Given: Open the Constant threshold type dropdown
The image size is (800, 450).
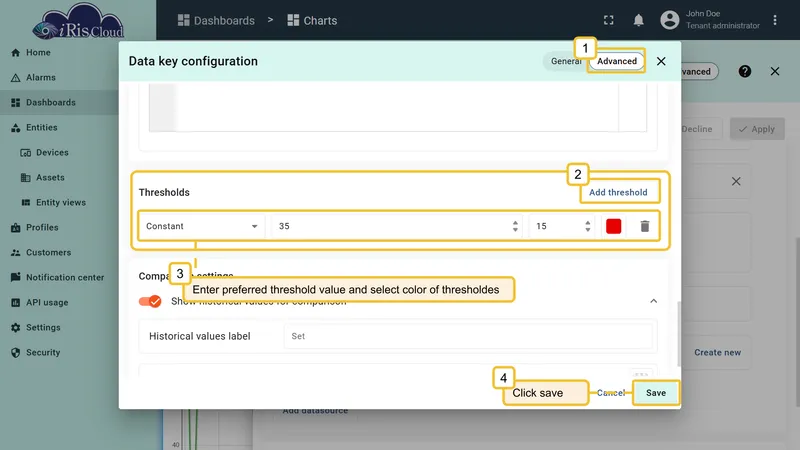Looking at the screenshot, I should tap(202, 226).
